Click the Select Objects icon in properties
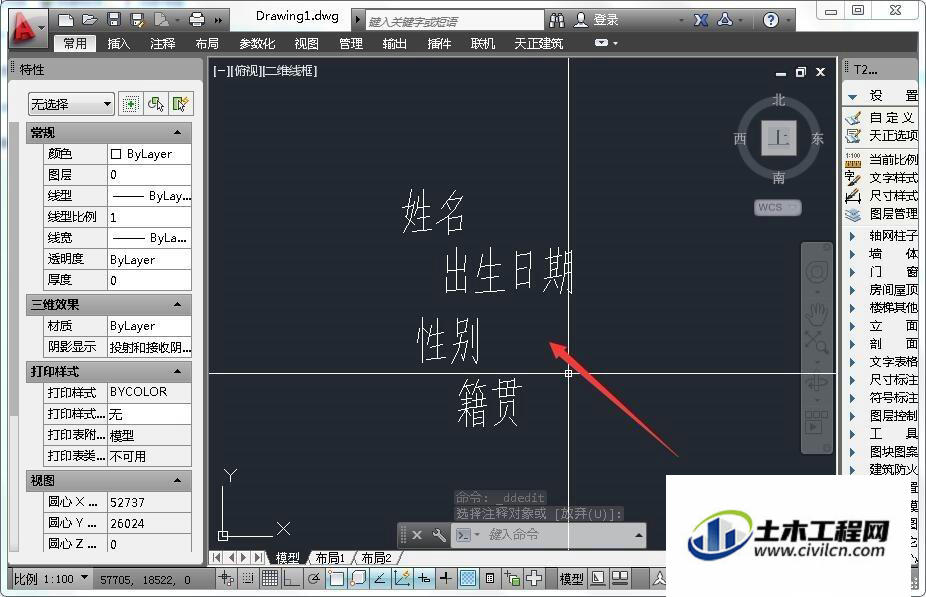Image resolution: width=926 pixels, height=597 pixels. pos(156,105)
